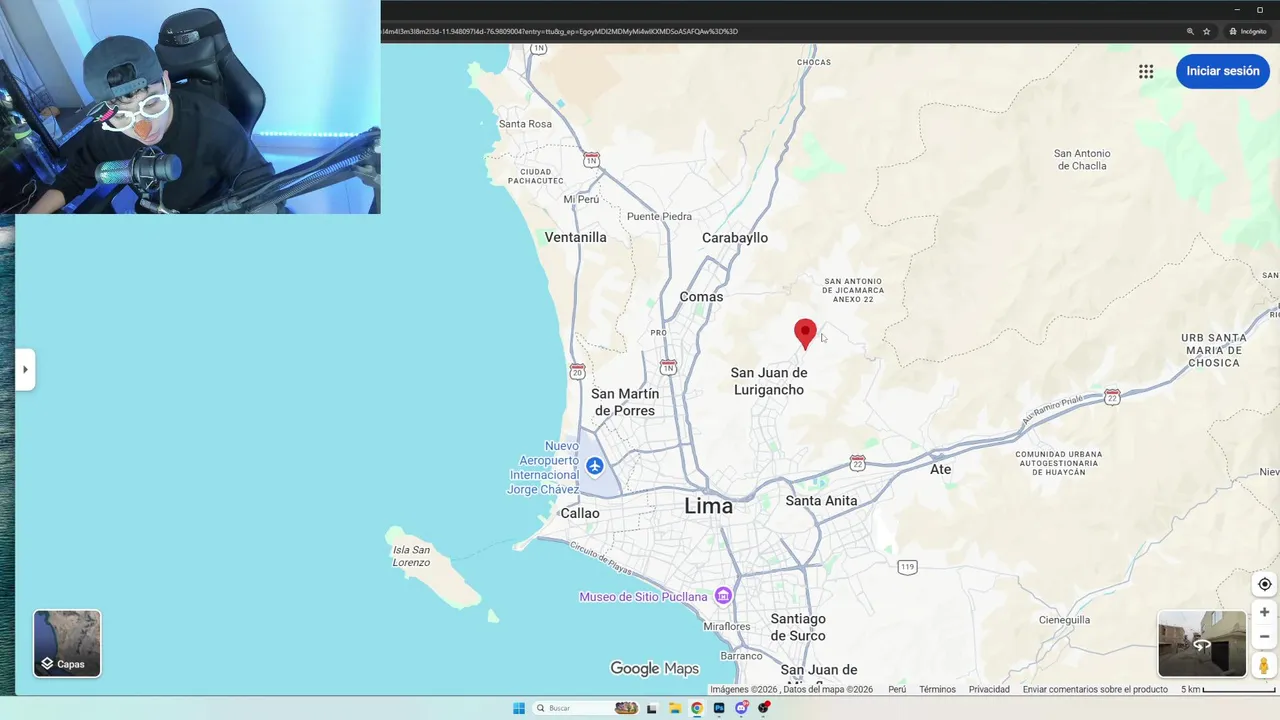Bookmark this page with the star icon

coord(1207,31)
